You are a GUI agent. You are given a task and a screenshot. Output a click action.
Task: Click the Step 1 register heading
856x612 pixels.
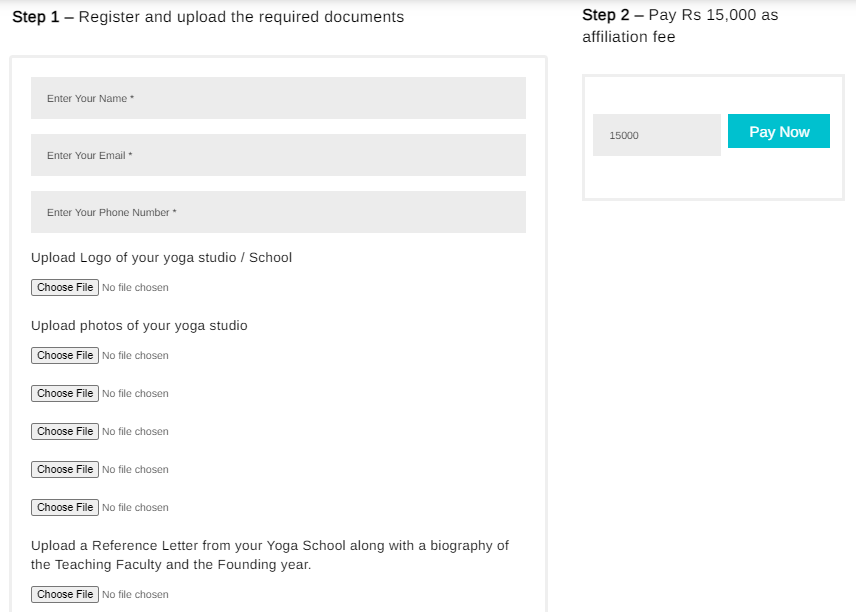point(208,17)
